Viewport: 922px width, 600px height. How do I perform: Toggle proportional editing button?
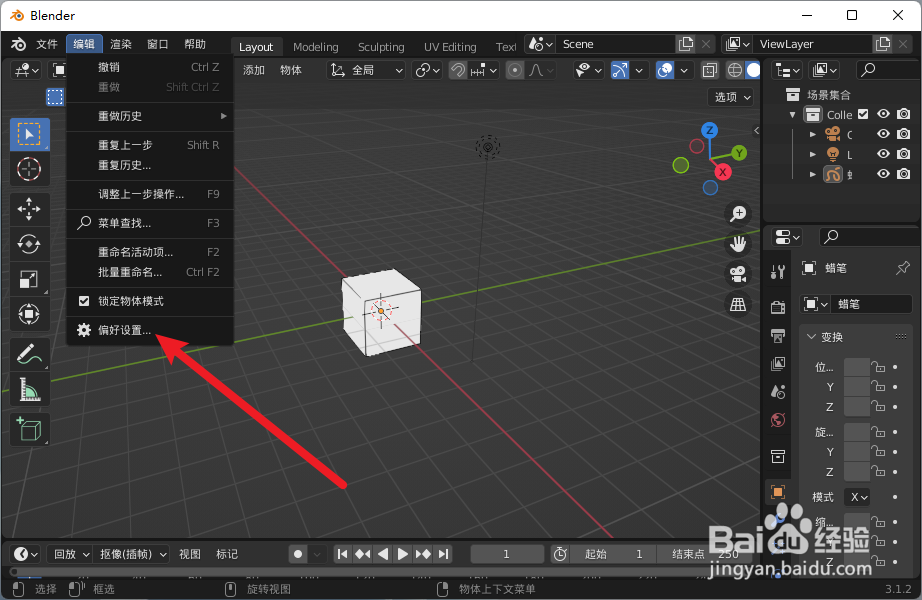point(515,71)
